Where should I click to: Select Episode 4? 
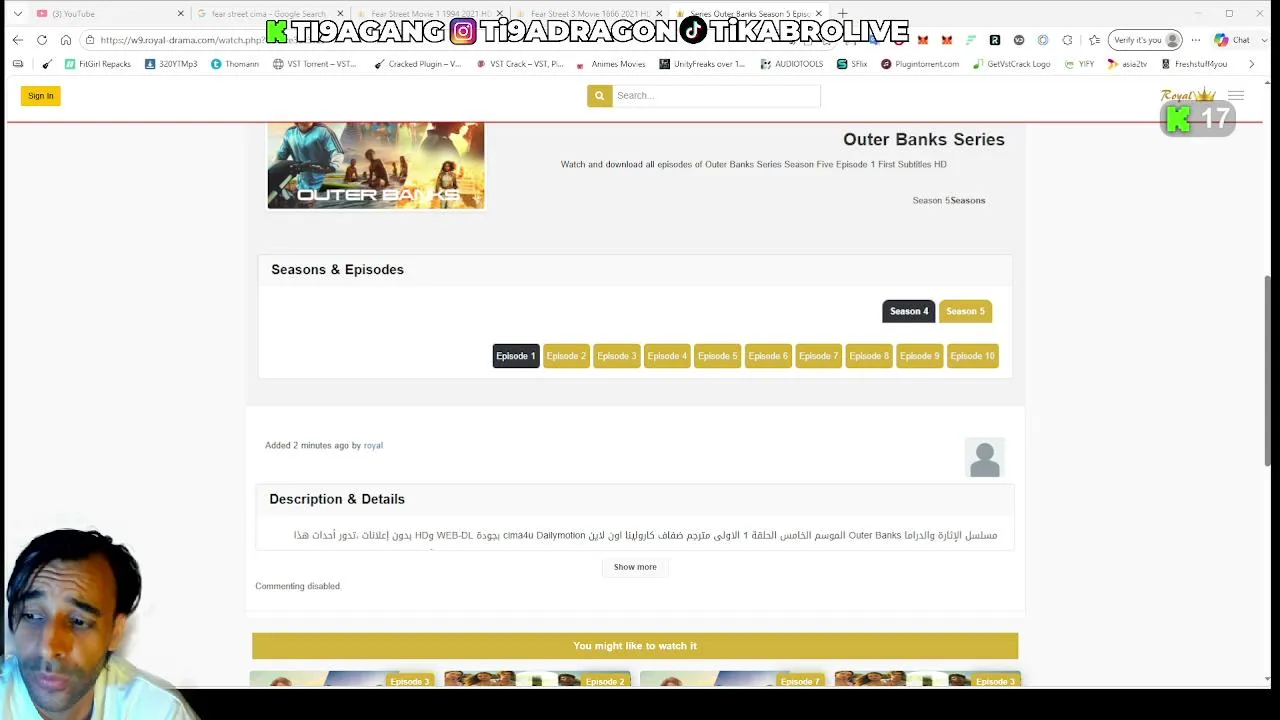pyautogui.click(x=667, y=356)
